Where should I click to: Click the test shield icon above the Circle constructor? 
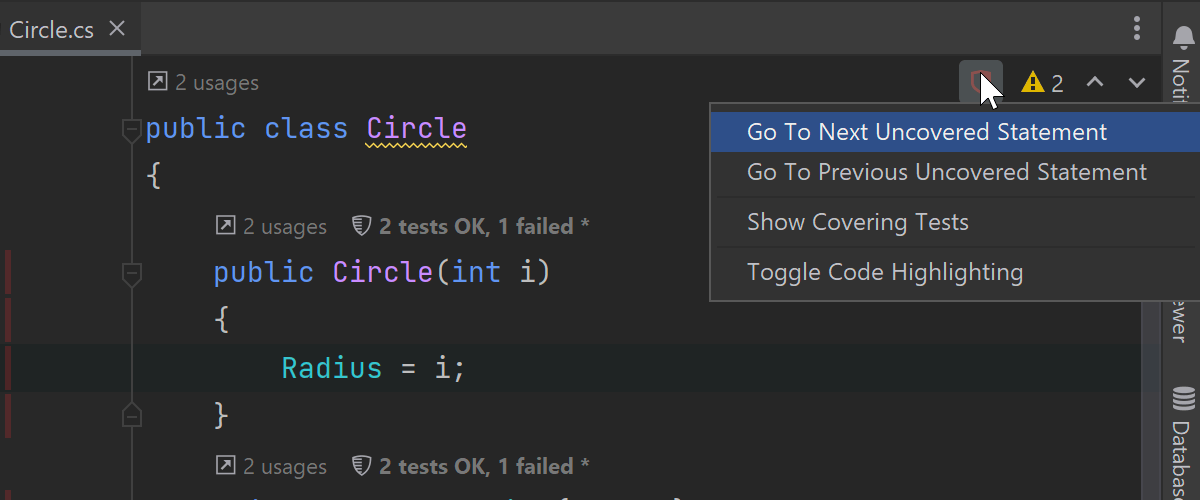click(361, 227)
